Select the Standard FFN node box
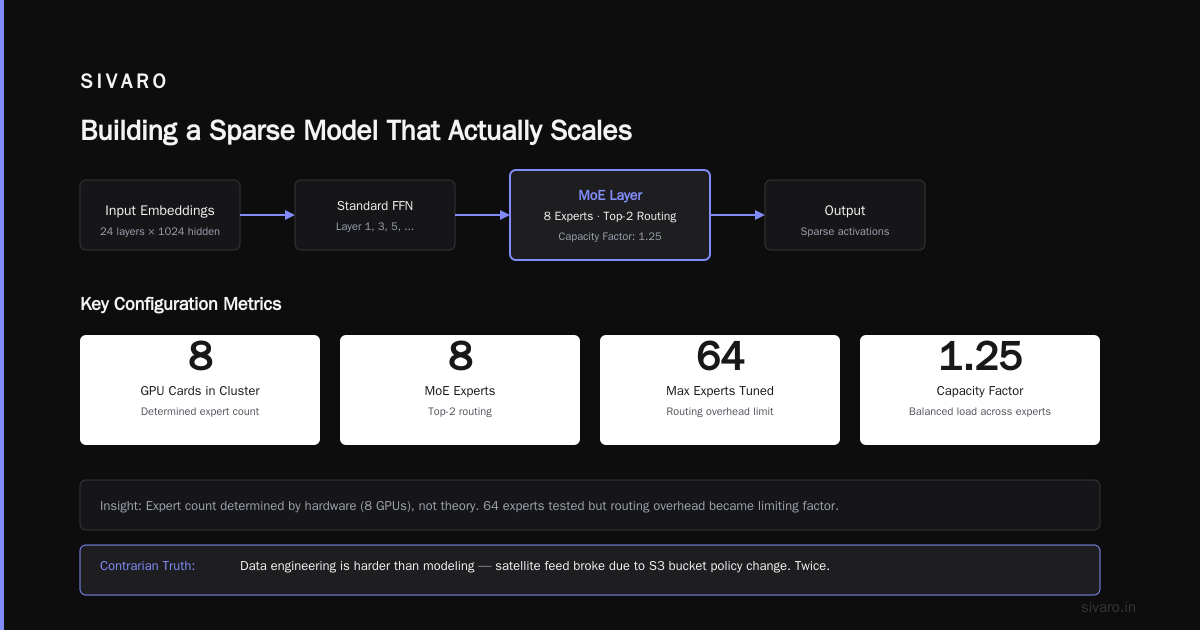This screenshot has height=630, width=1200. (x=375, y=215)
